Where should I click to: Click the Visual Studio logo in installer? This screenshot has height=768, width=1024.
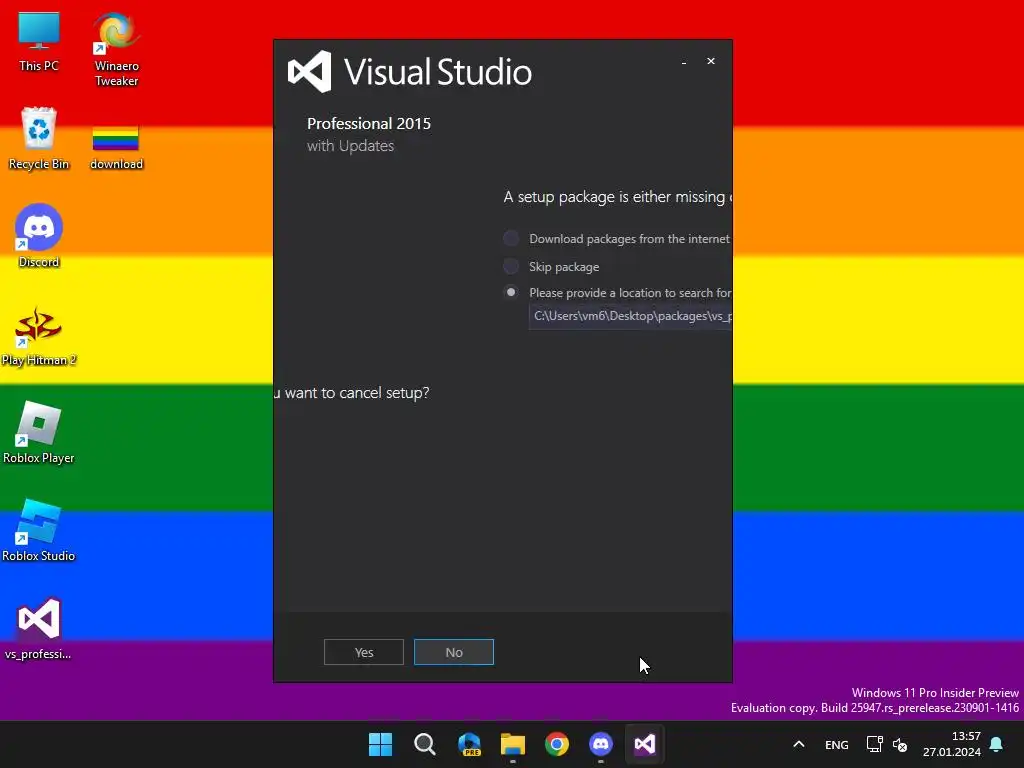[x=310, y=72]
